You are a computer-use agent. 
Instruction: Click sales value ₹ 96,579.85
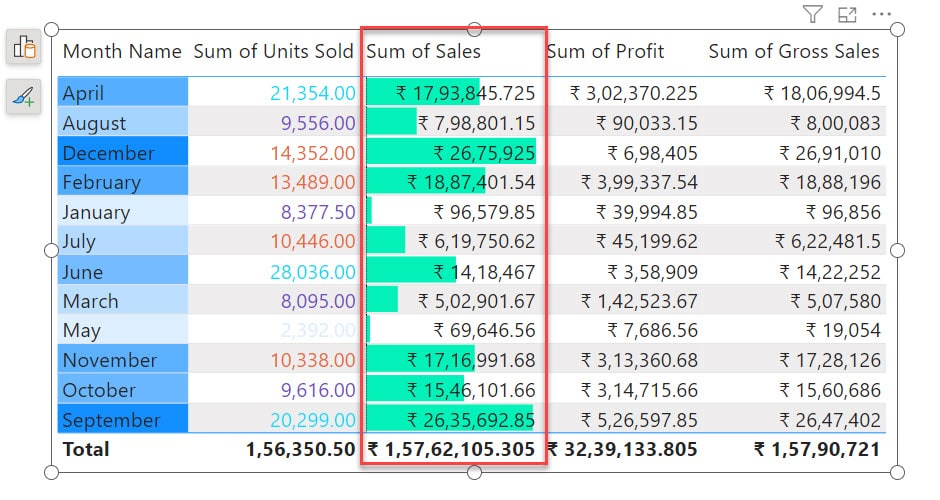pyautogui.click(x=484, y=212)
